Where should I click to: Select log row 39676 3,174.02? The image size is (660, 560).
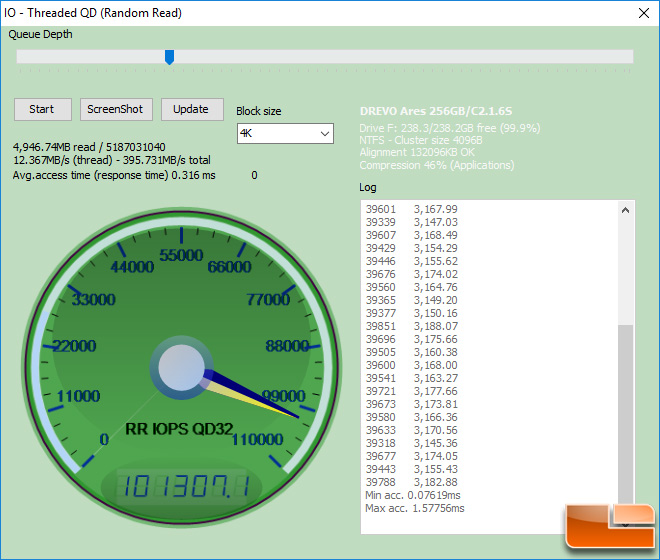click(411, 275)
